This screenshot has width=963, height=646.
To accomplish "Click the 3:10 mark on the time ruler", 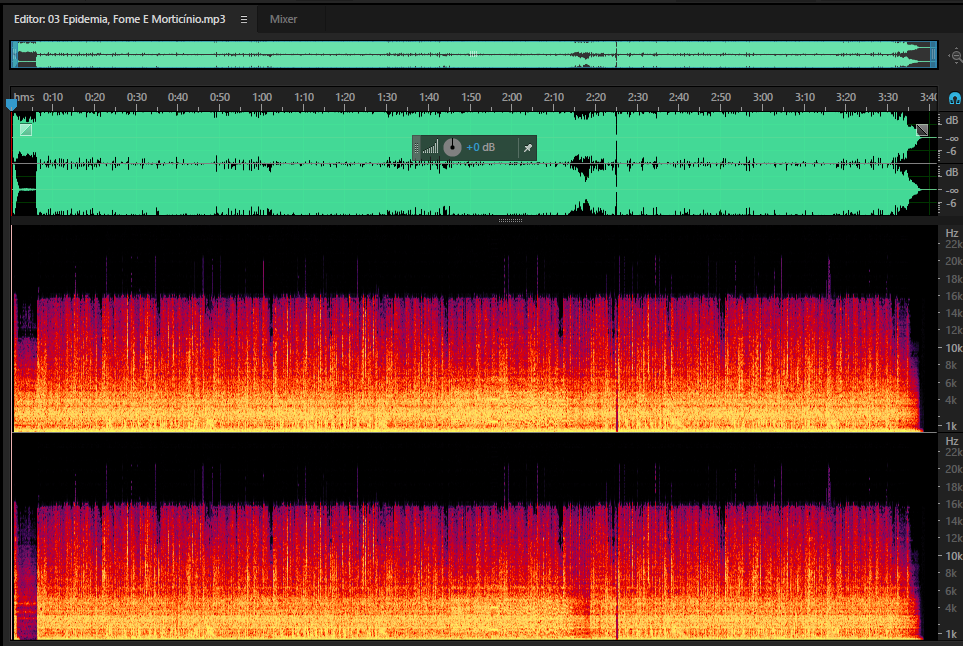I will click(805, 97).
